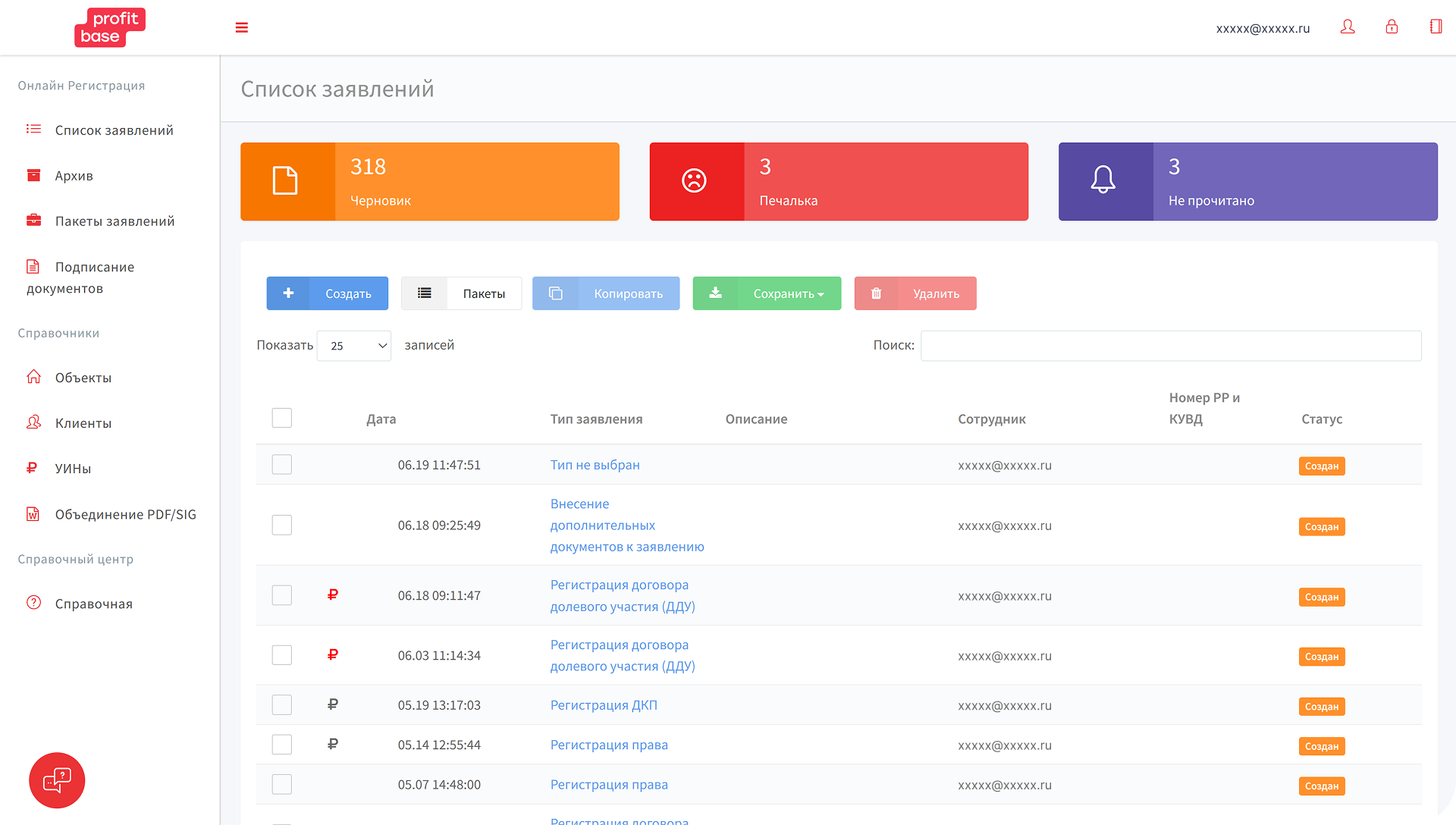Open Внесение дополнительных документов к заявлению link

tap(627, 525)
